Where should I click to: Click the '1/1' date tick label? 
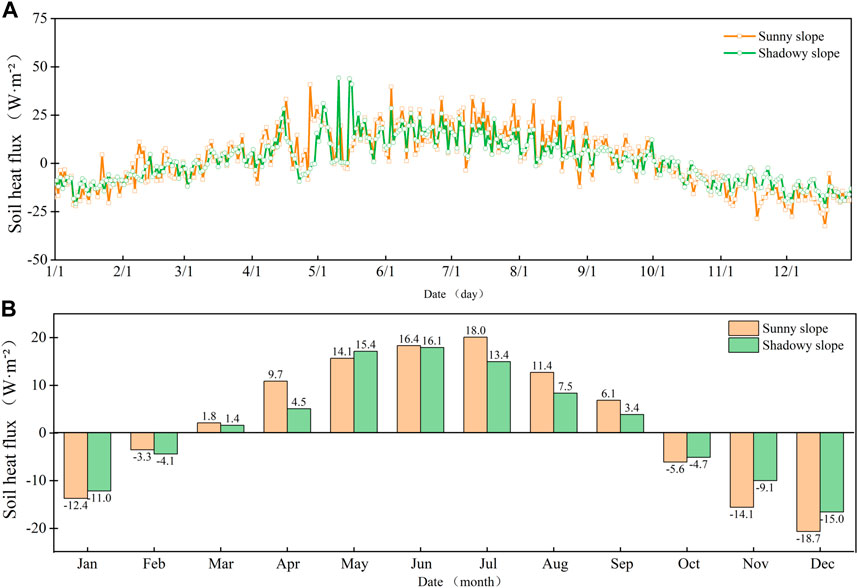(55, 271)
